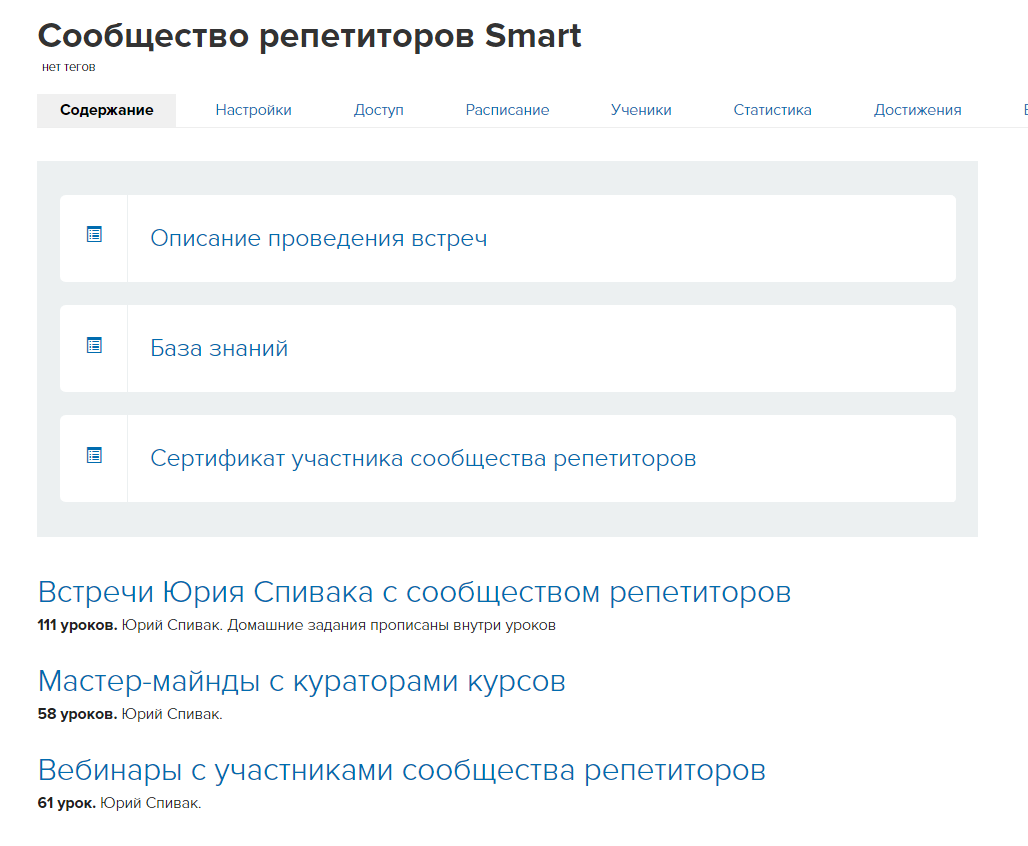The height and width of the screenshot is (846, 1028).
Task: Open lesson Описание проведения встреч
Action: coord(319,238)
